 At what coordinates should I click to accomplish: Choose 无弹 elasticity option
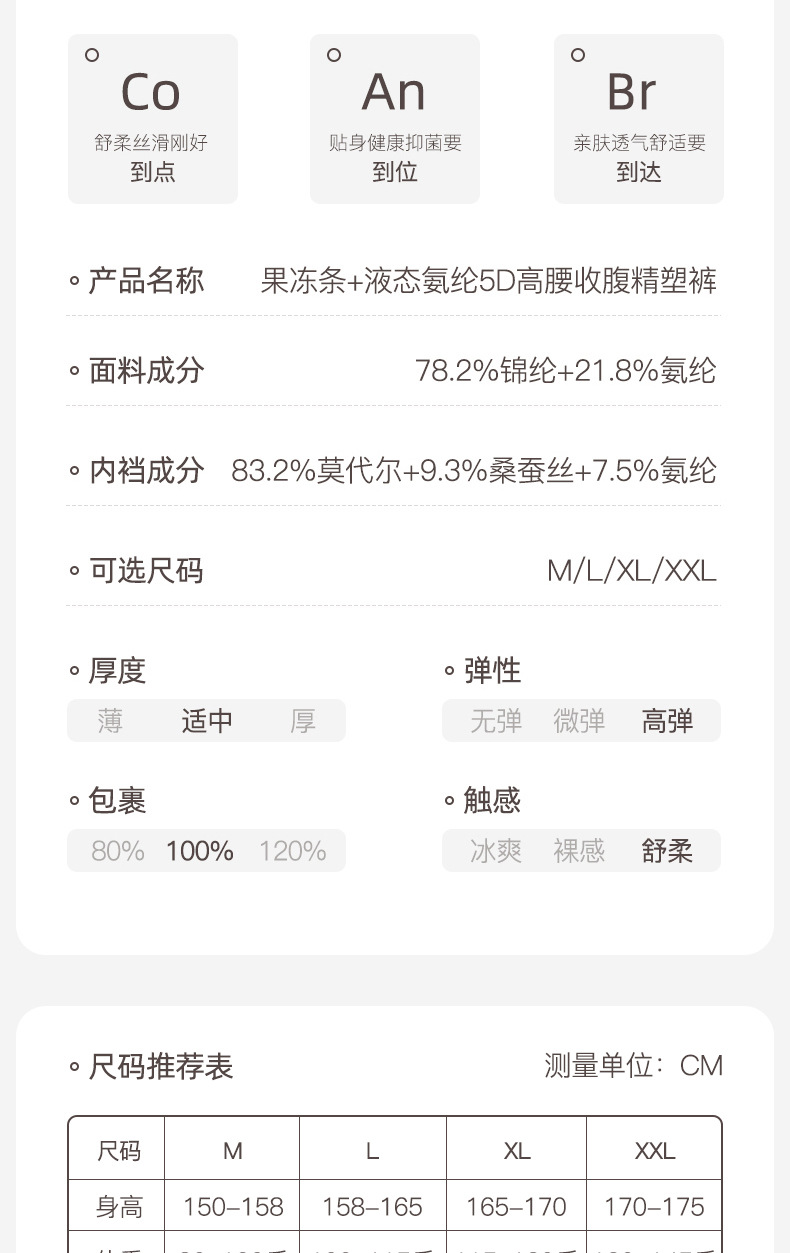pos(496,721)
